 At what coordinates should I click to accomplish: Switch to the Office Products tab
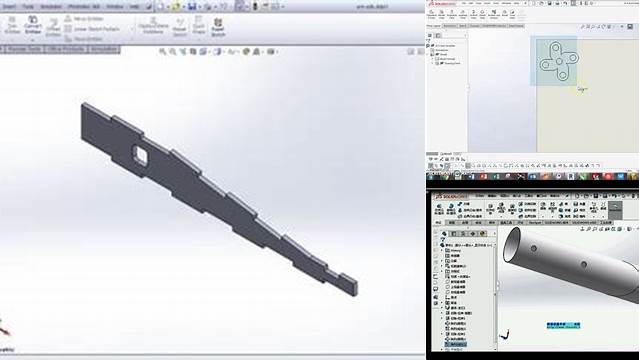65,49
